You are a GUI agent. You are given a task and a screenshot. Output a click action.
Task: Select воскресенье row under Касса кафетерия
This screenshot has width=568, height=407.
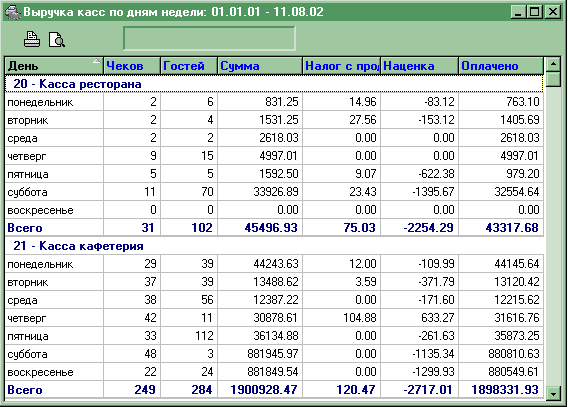(274, 372)
